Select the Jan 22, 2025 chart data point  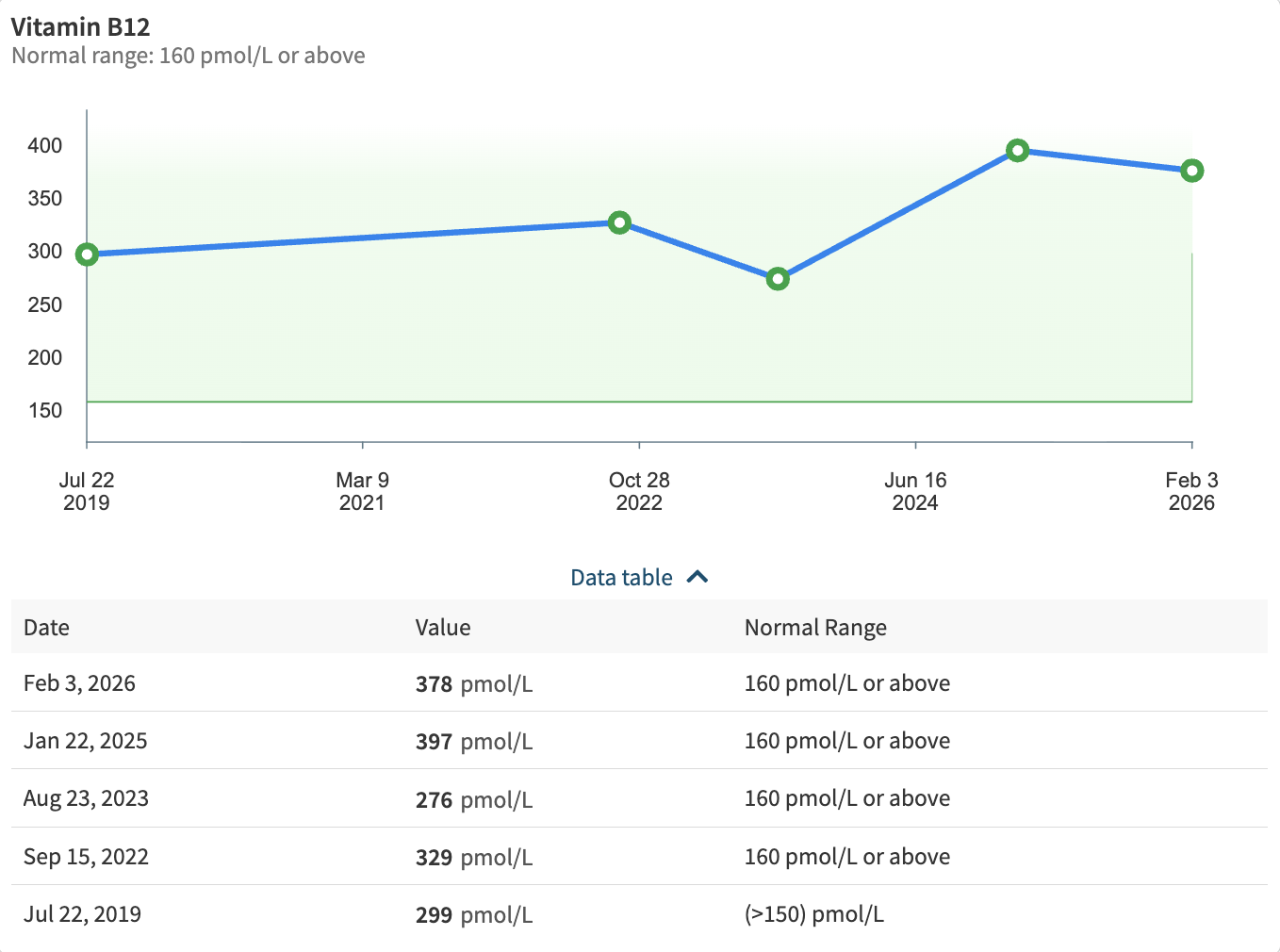(x=1017, y=151)
